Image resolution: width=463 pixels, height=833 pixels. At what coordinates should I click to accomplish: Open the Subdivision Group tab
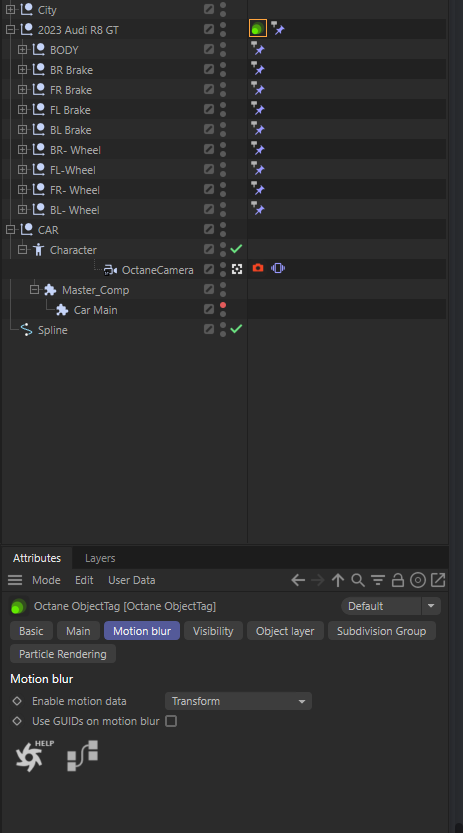pyautogui.click(x=382, y=631)
